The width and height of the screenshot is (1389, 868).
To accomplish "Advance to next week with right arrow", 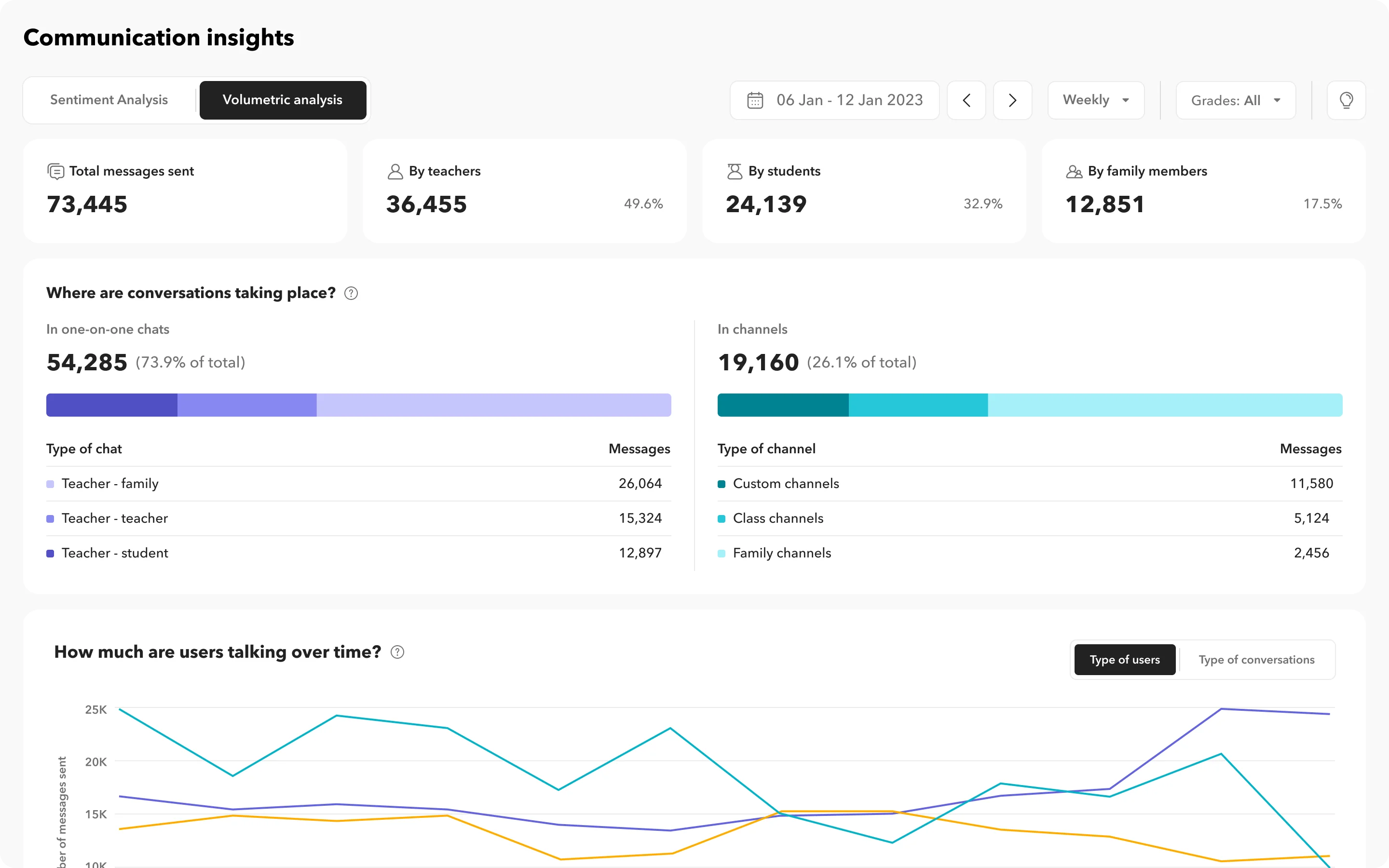I will point(1012,100).
